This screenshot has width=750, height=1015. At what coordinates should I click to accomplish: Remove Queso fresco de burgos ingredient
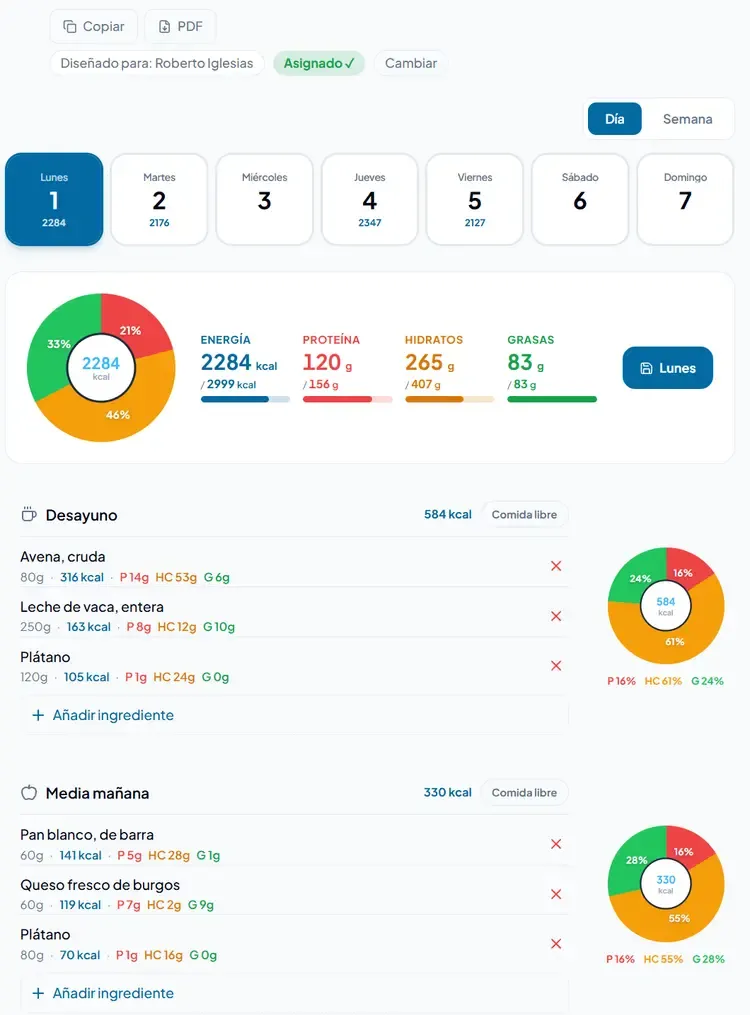pyautogui.click(x=556, y=894)
